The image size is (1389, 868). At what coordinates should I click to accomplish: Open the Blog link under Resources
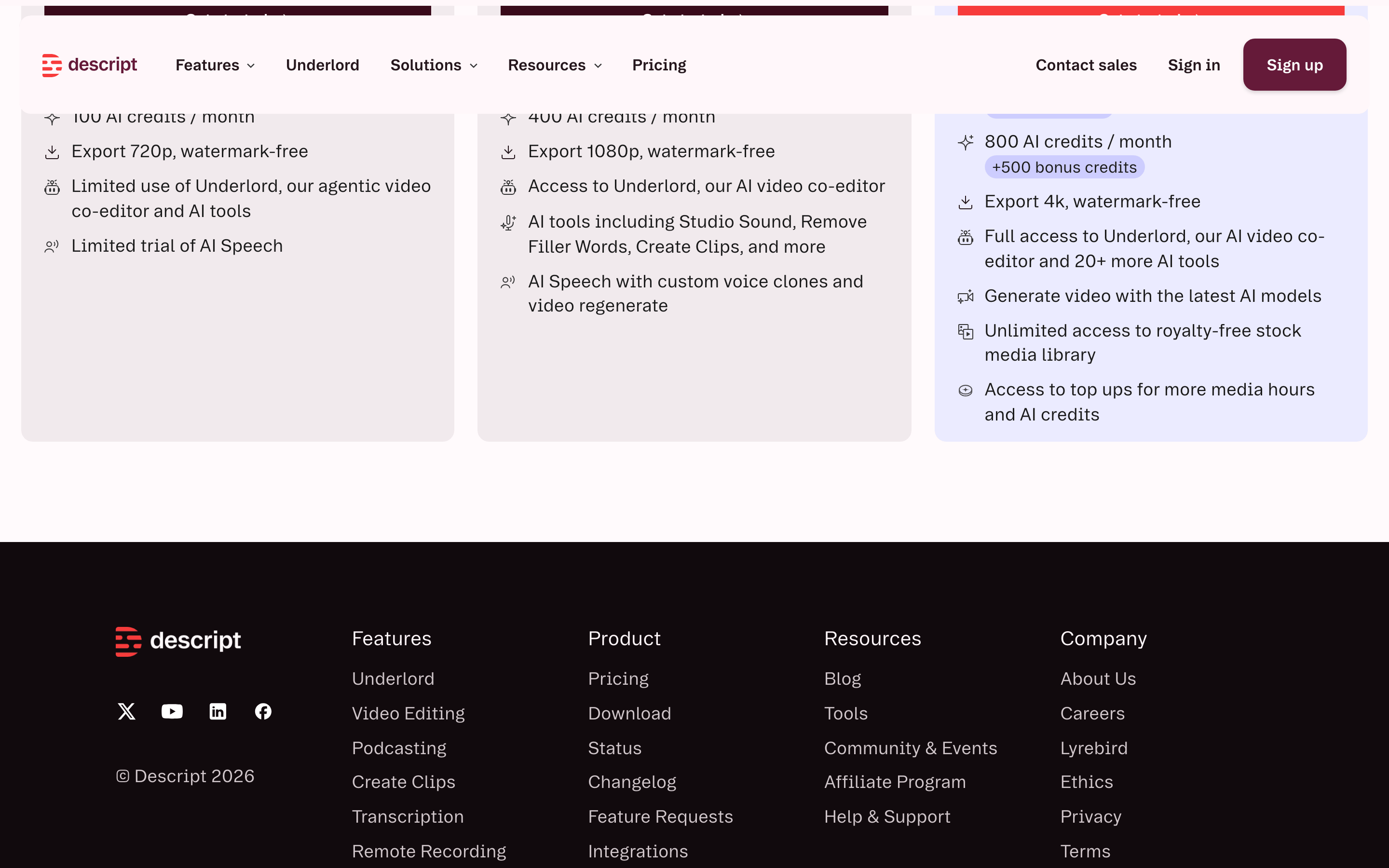coord(843,678)
